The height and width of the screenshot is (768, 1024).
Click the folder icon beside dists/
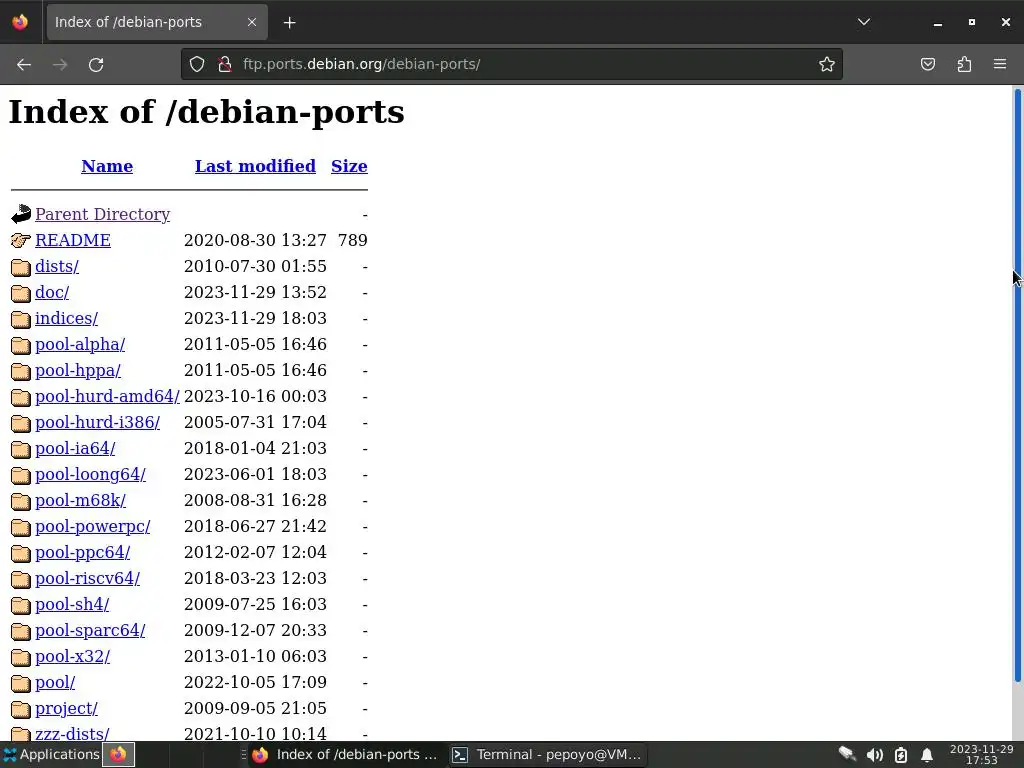coord(21,267)
